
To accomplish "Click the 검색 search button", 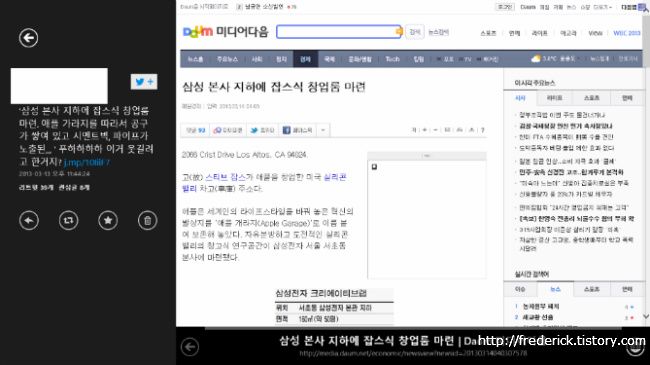I will (x=415, y=32).
